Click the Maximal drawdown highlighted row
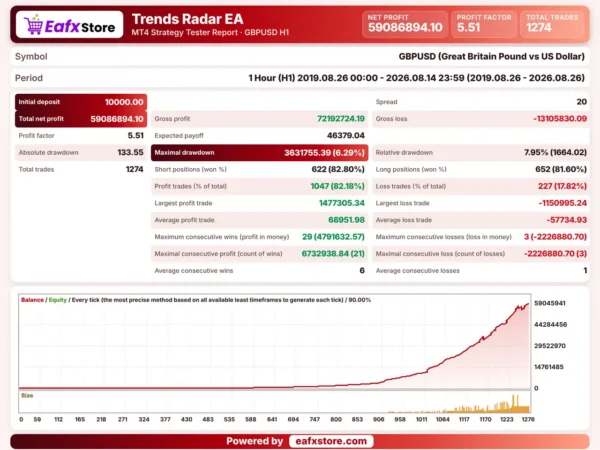The height and width of the screenshot is (450, 600). [259, 152]
